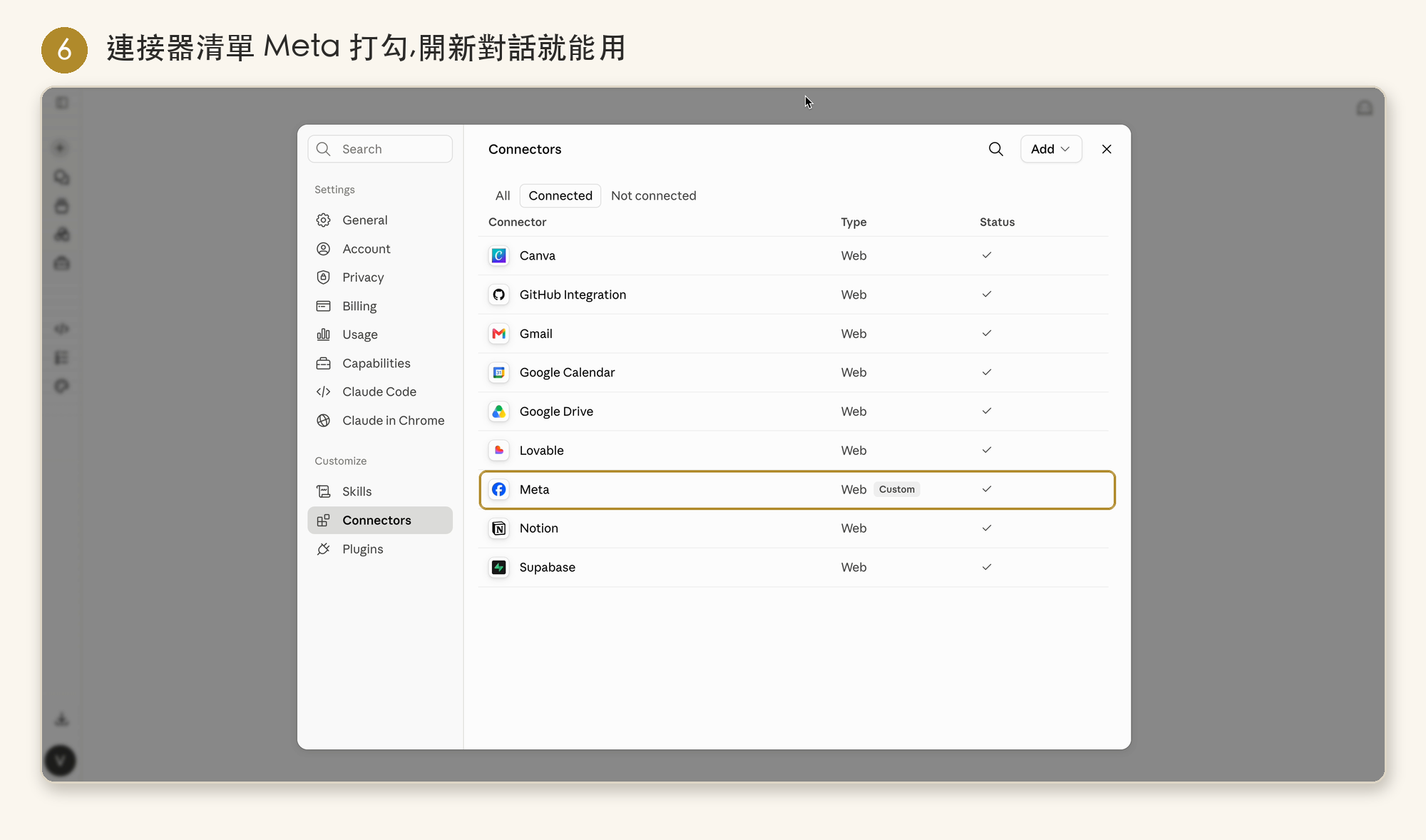Click the Canva connector name
This screenshot has width=1426, height=840.
(538, 255)
